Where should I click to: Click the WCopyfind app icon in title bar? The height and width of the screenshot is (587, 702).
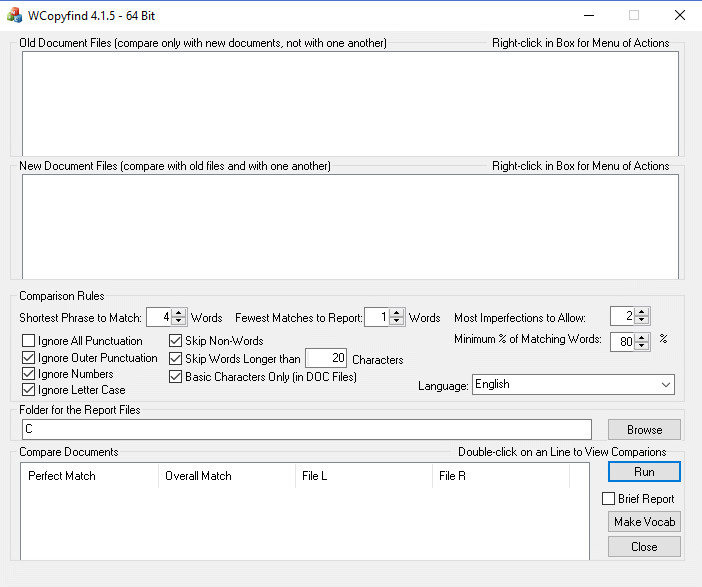pyautogui.click(x=14, y=15)
